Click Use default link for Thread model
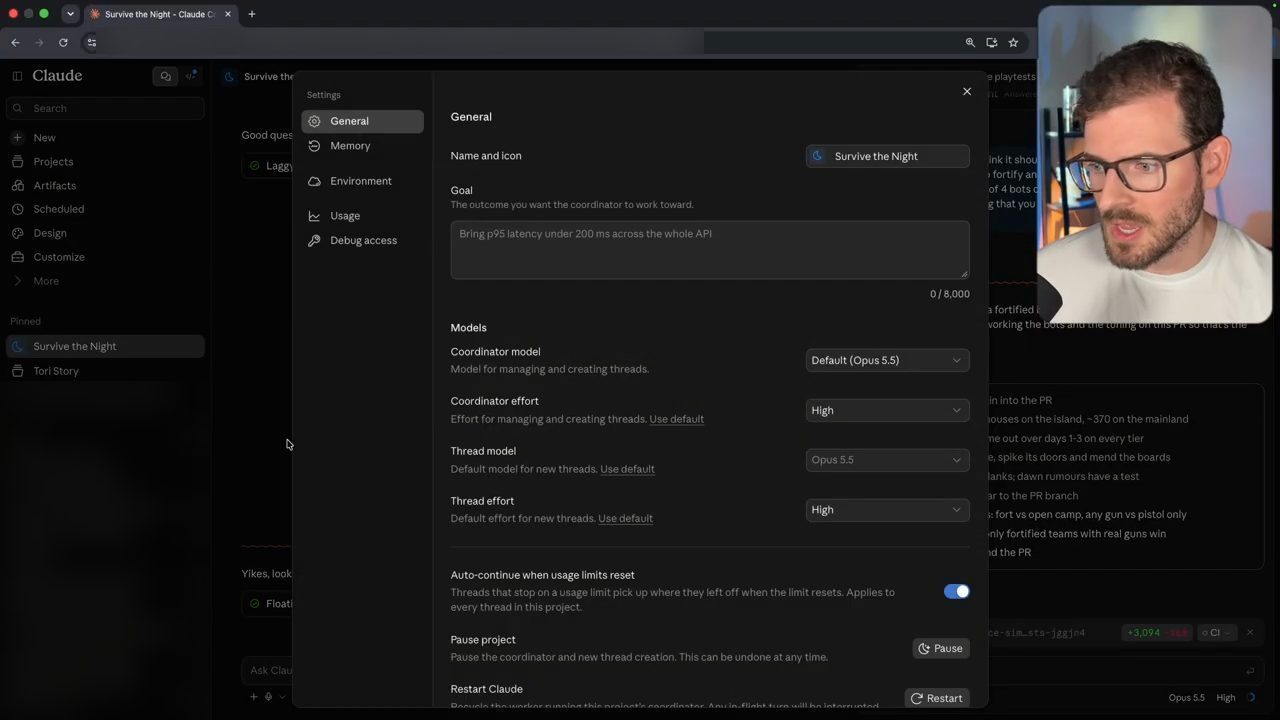 pyautogui.click(x=627, y=469)
